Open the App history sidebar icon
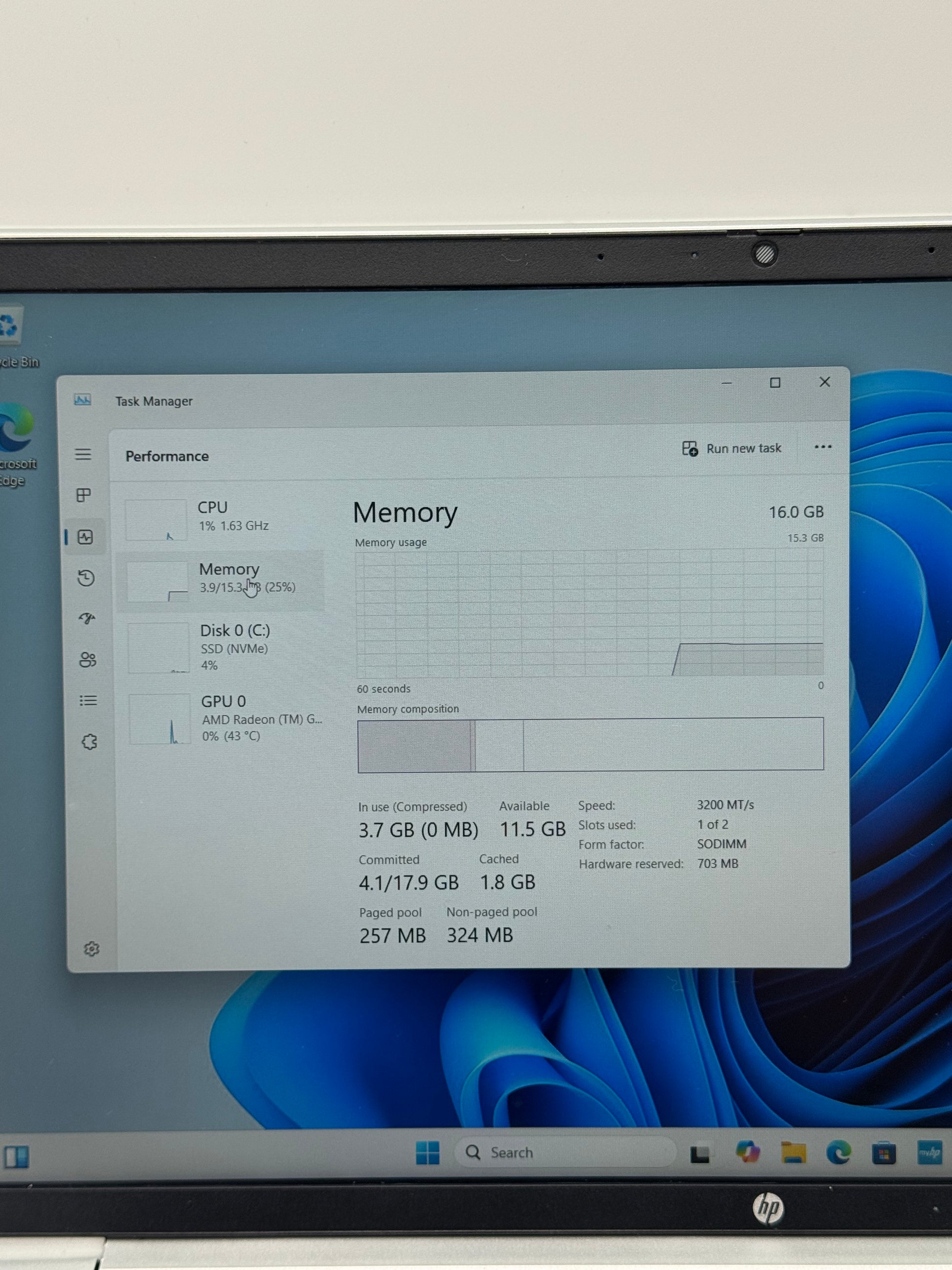The height and width of the screenshot is (1270, 952). click(x=86, y=577)
